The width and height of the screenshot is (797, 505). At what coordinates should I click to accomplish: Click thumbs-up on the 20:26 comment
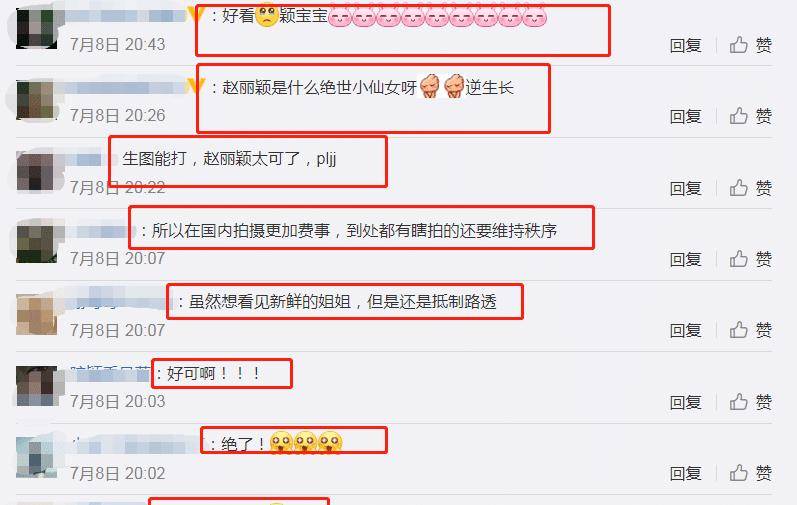pos(739,116)
